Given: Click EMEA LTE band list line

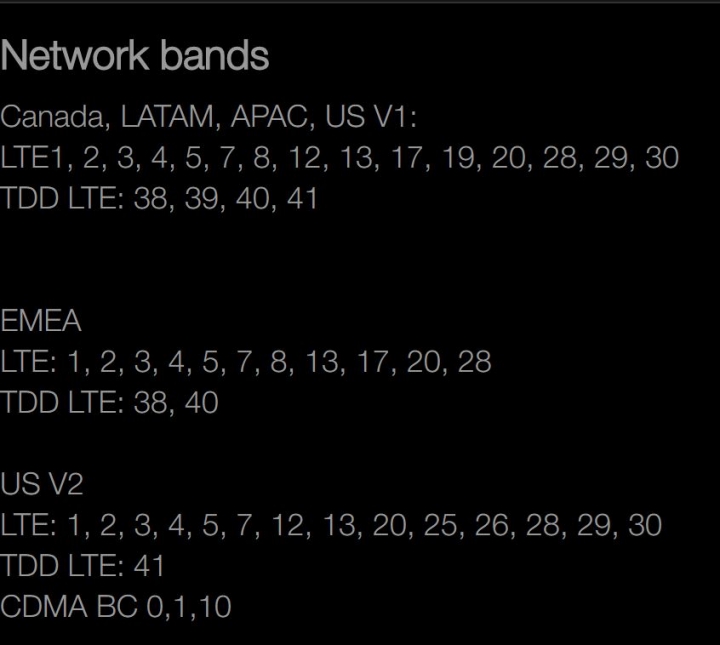Looking at the screenshot, I should click(x=246, y=362).
